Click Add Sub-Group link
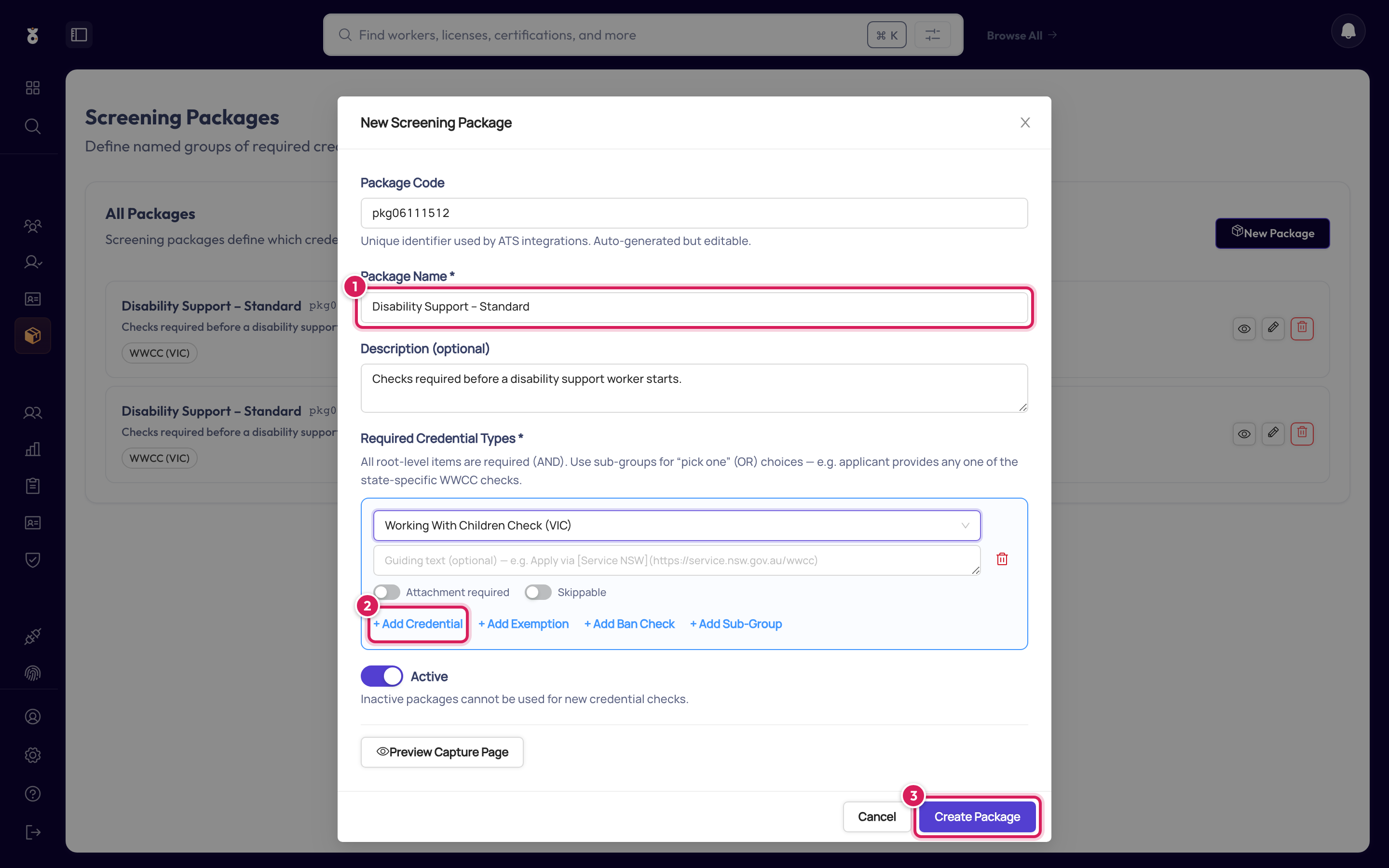 tap(736, 624)
